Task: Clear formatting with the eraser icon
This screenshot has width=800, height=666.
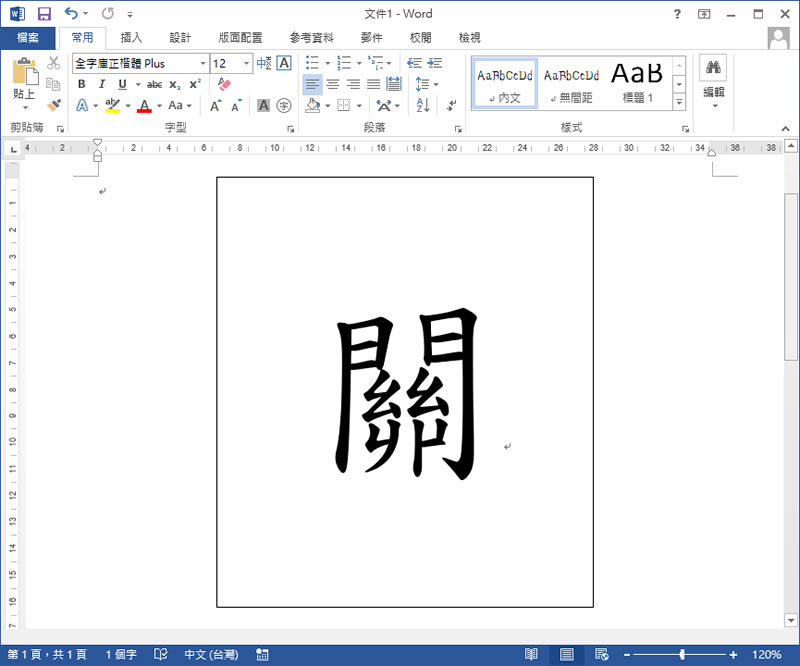Action: coord(223,84)
